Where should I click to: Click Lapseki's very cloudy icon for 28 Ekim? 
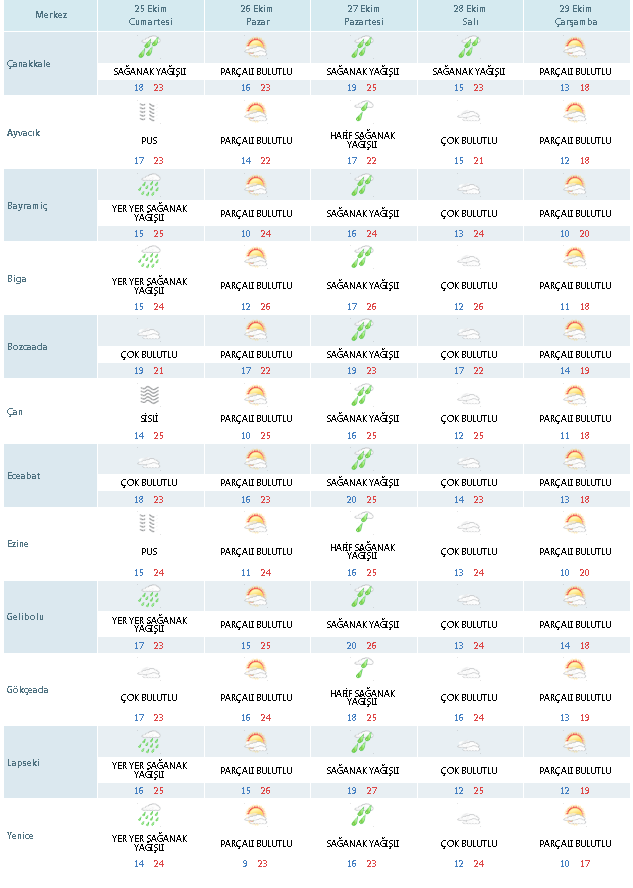tap(468, 743)
